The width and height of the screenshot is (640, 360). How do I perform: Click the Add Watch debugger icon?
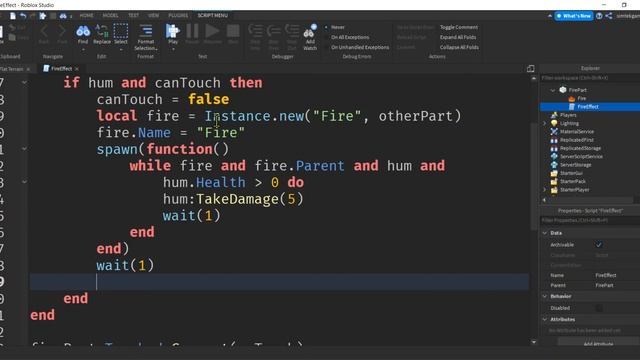click(310, 32)
